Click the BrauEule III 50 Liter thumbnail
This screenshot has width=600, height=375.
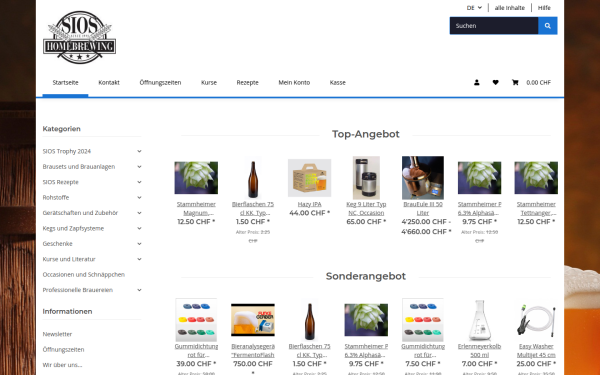[423, 178]
